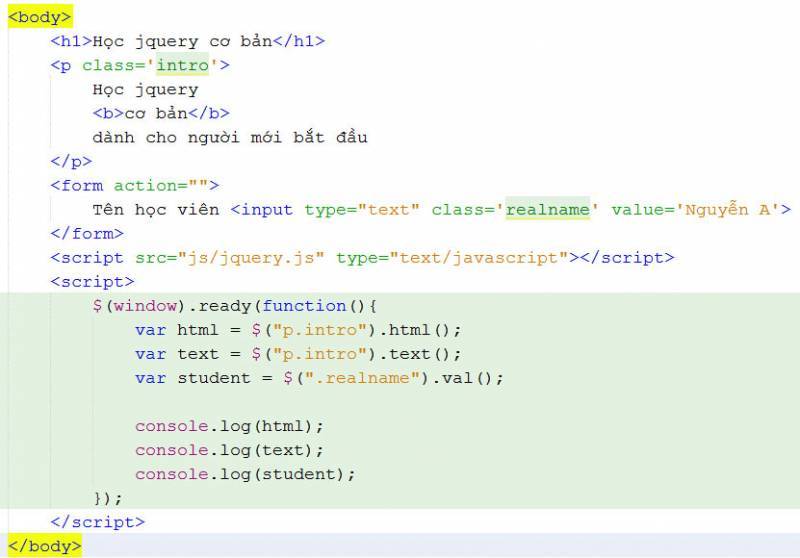
Task: Click the ".realname" selector string
Action: [x=362, y=378]
